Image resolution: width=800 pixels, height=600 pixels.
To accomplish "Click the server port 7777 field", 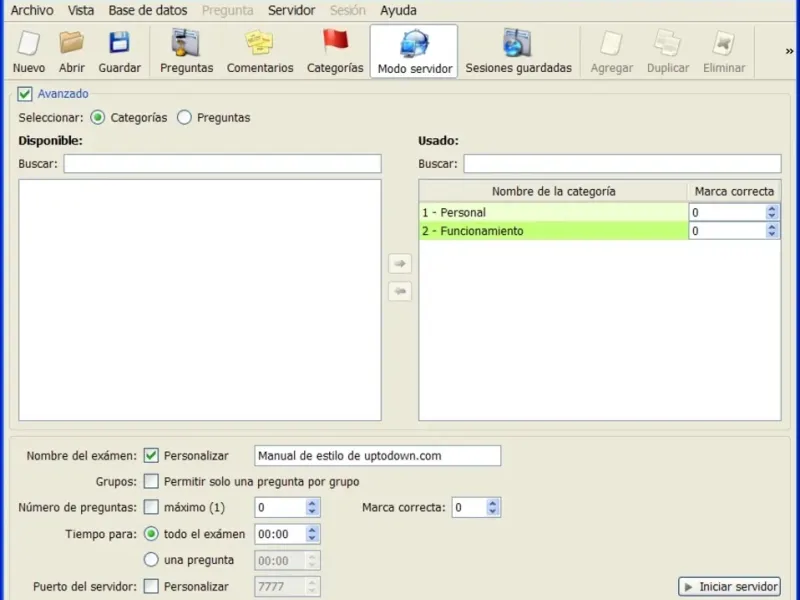I will point(287,587).
